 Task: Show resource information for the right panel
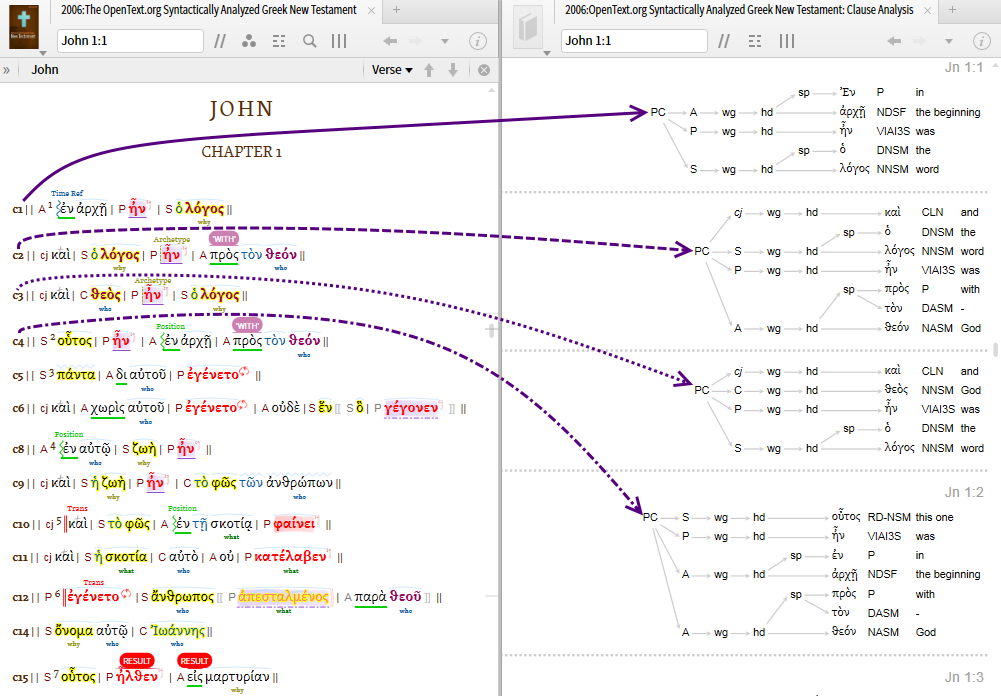tap(981, 41)
